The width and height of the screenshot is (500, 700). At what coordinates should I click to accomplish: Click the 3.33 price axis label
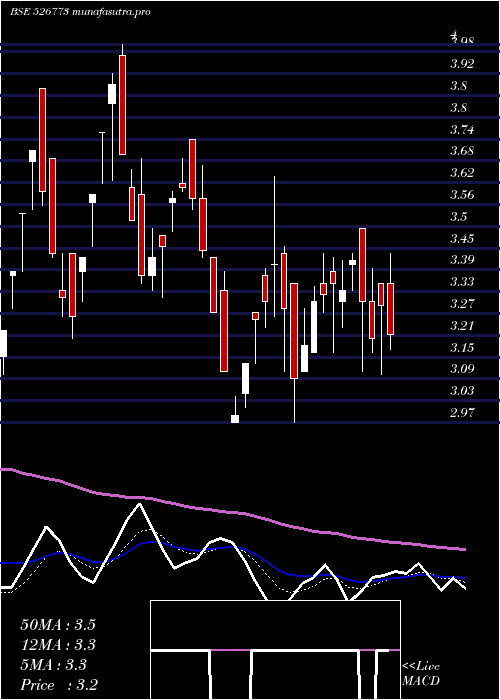click(462, 282)
